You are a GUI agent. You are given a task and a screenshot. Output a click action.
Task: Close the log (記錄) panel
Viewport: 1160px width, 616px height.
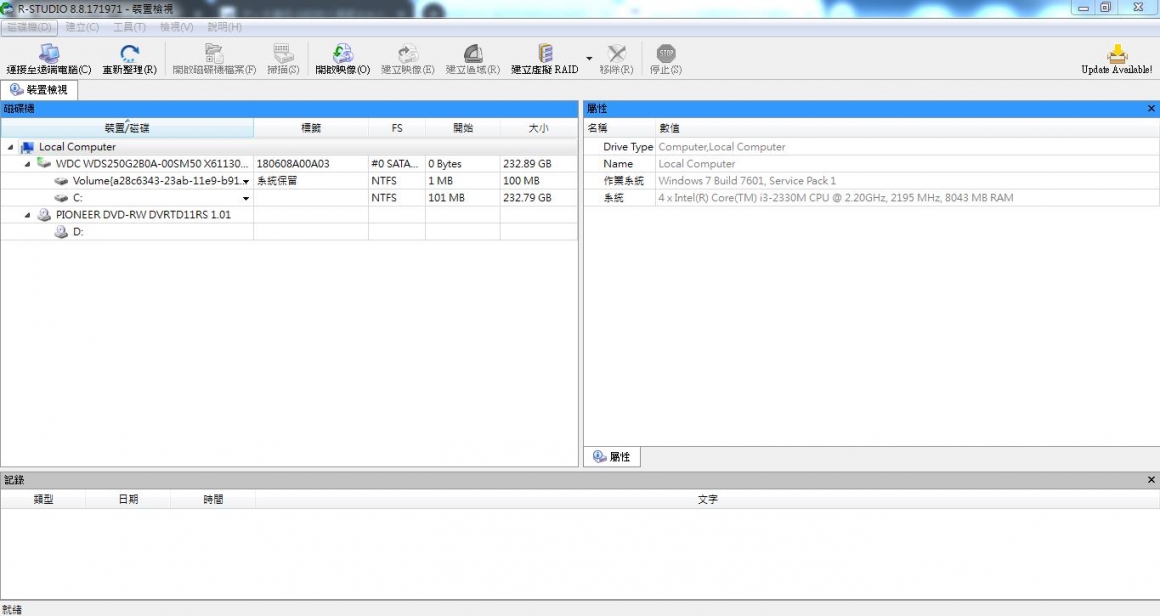tap(1151, 480)
